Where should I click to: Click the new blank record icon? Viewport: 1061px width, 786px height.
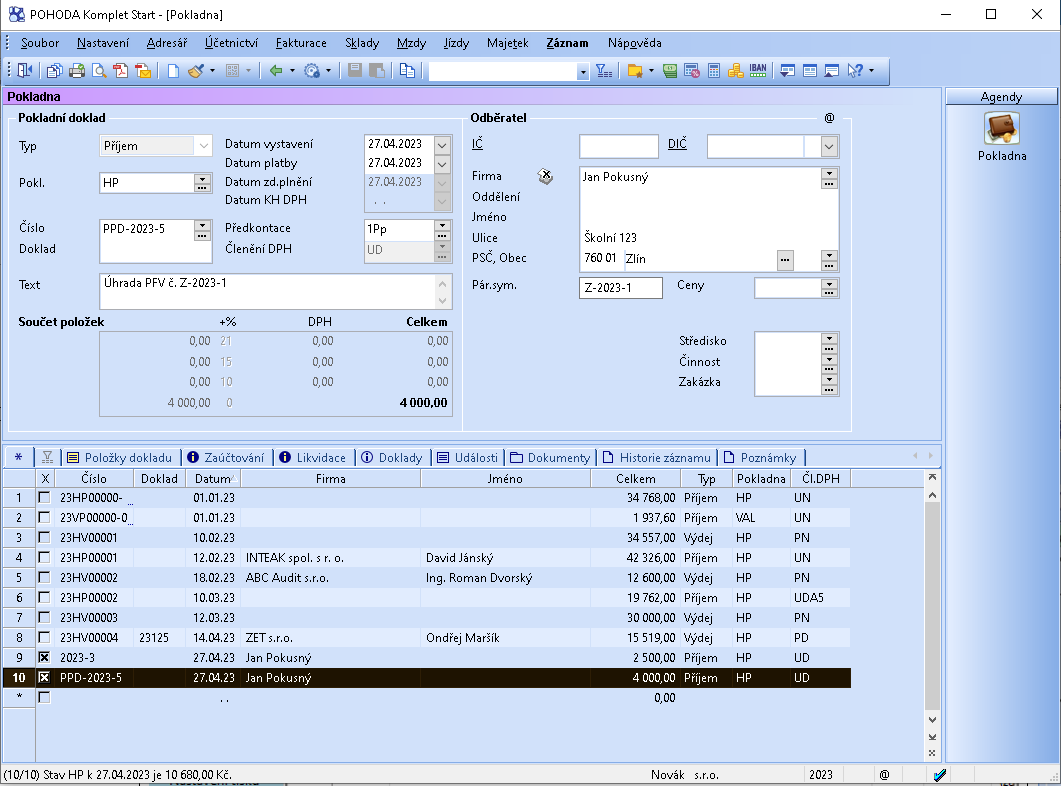tap(173, 70)
